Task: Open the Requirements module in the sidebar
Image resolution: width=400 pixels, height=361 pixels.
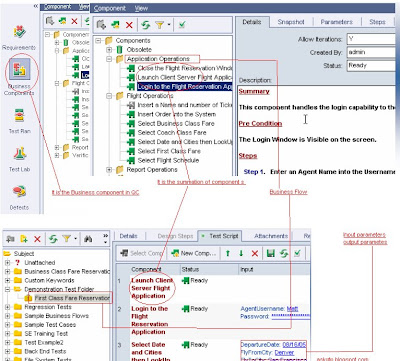Action: coord(19,37)
